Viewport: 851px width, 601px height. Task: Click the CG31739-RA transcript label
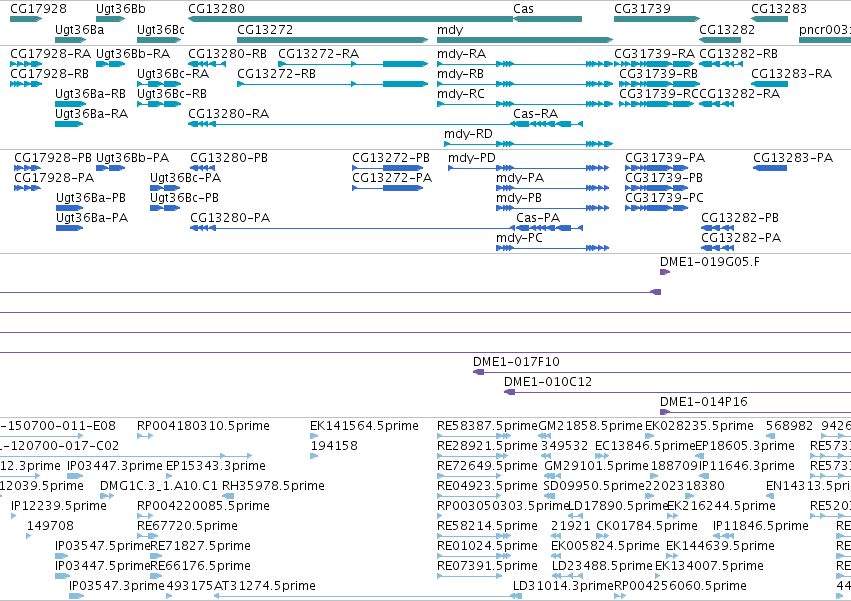pyautogui.click(x=654, y=54)
